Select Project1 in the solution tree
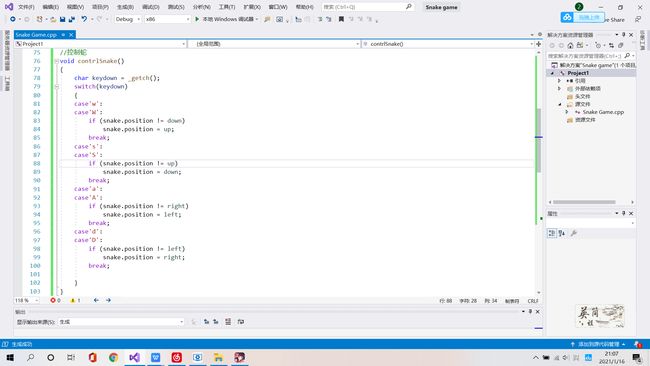The image size is (650, 366). click(x=578, y=73)
